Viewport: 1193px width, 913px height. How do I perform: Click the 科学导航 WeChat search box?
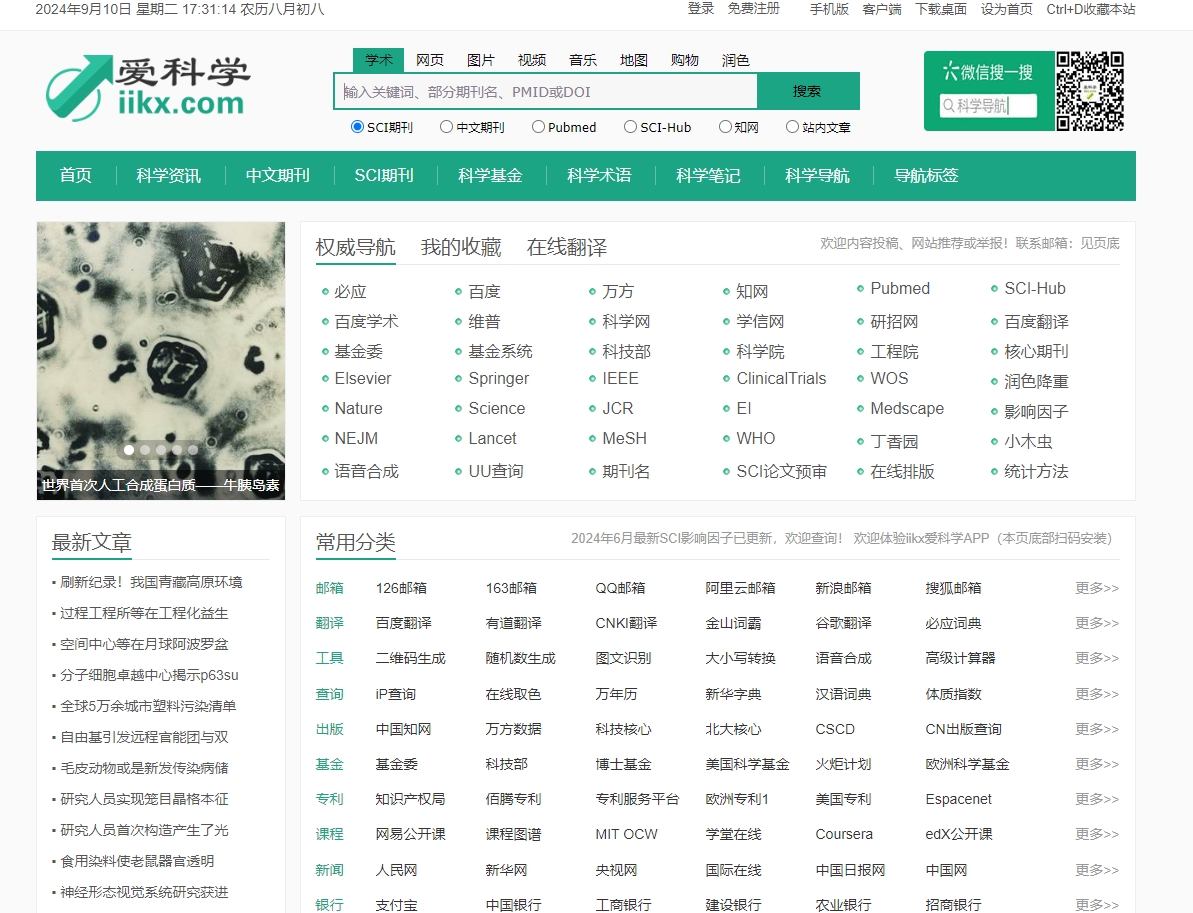pos(988,105)
